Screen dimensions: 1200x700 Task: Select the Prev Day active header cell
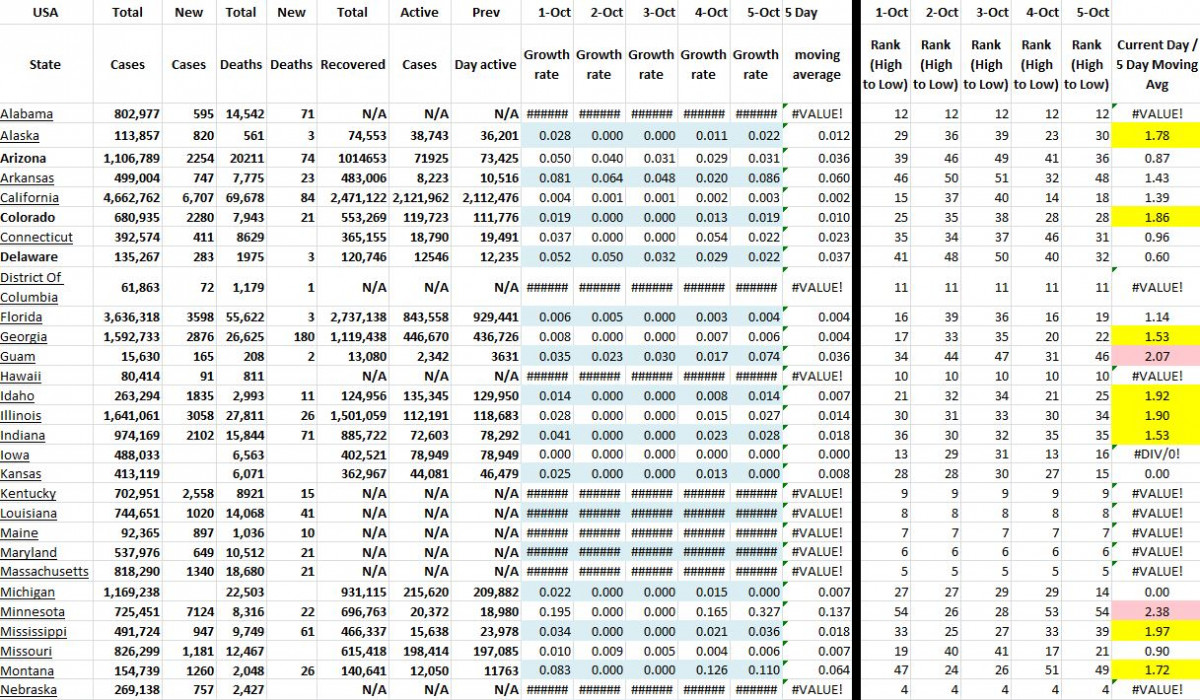tap(484, 64)
